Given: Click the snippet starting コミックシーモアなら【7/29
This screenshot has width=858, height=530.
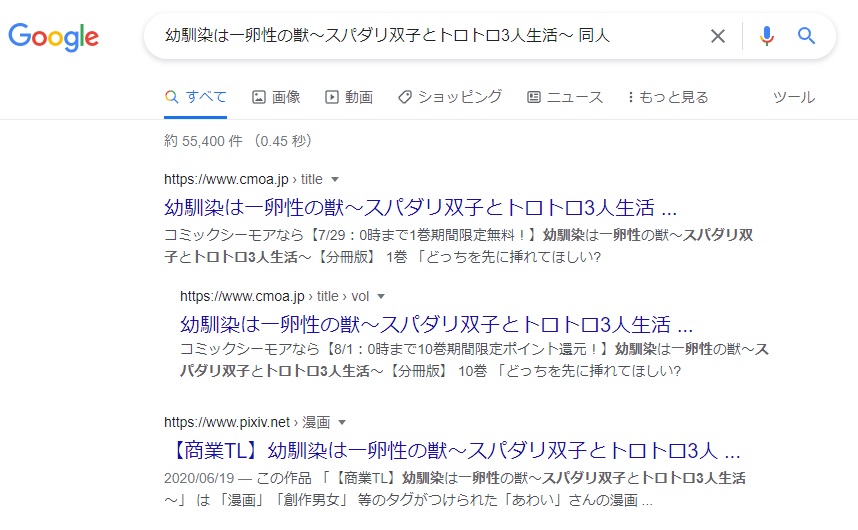Looking at the screenshot, I should point(459,246).
